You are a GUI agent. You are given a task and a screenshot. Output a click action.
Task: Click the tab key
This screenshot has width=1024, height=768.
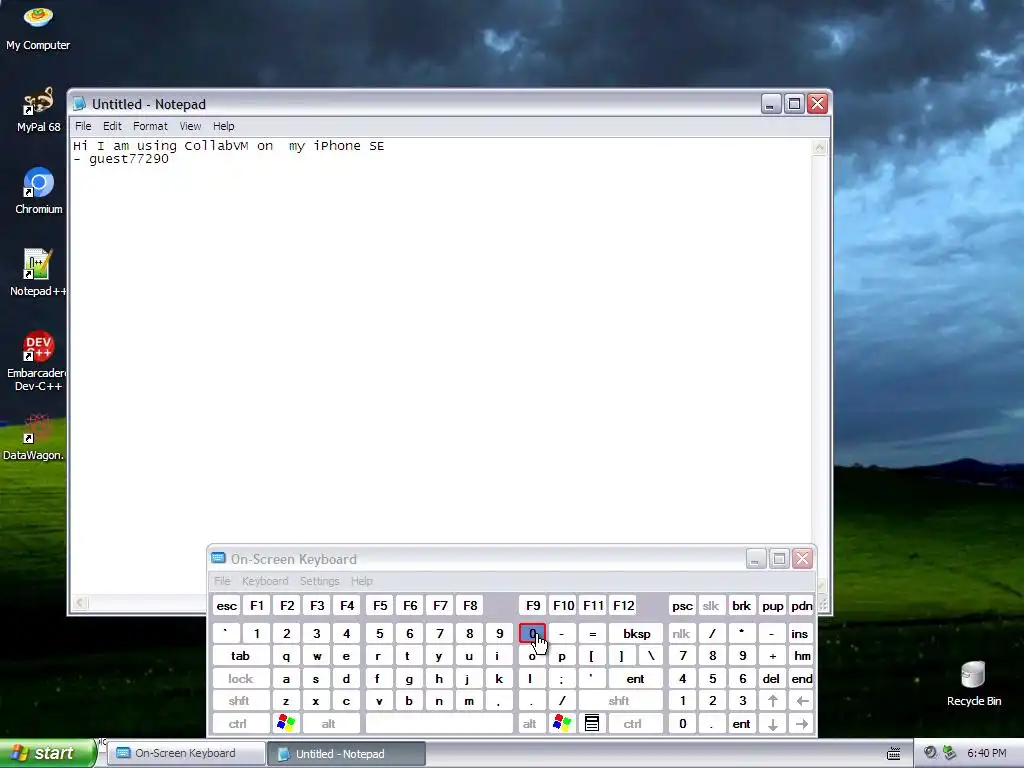coord(240,656)
